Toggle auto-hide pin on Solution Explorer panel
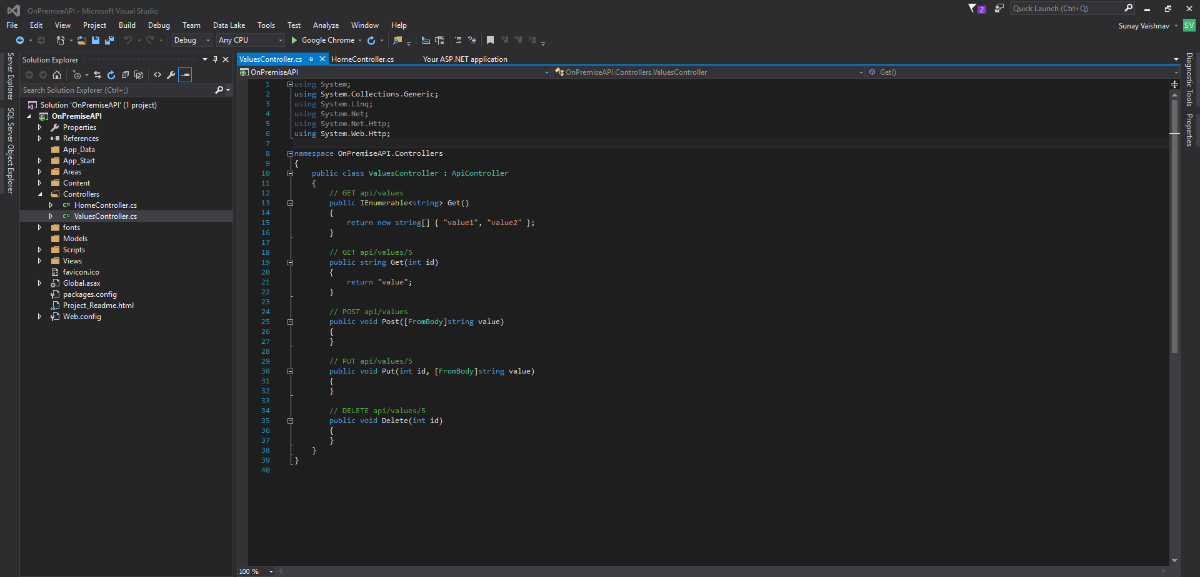 pos(214,59)
